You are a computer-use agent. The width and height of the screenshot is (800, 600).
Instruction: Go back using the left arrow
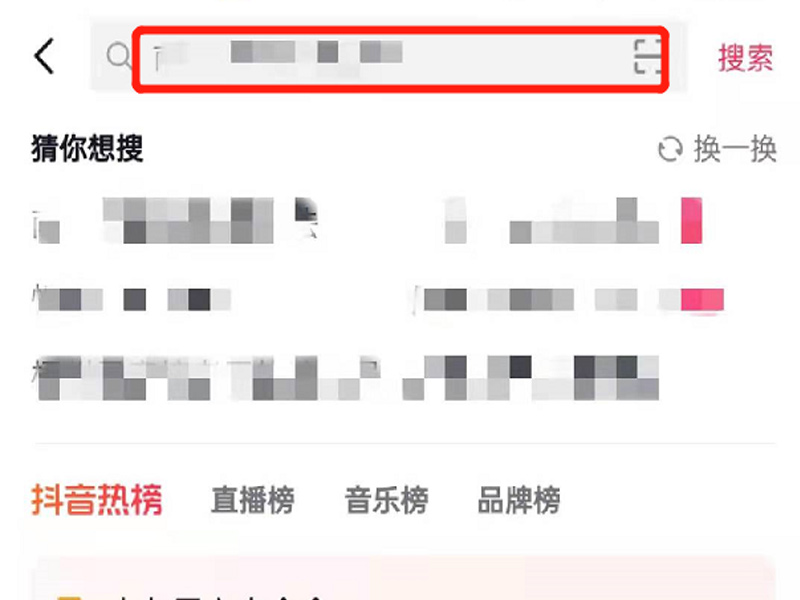tap(44, 57)
